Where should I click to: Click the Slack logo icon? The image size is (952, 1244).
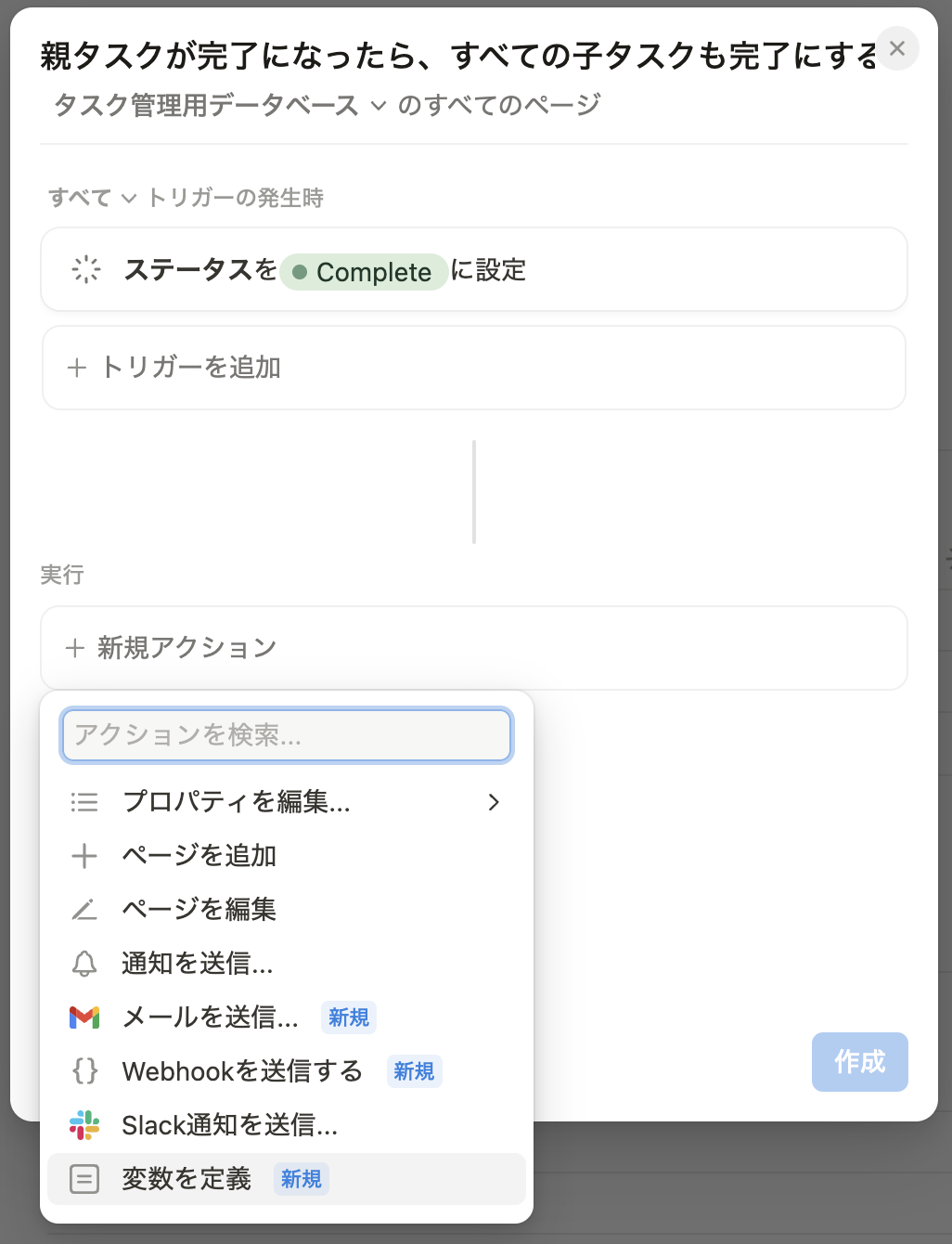[x=84, y=1125]
